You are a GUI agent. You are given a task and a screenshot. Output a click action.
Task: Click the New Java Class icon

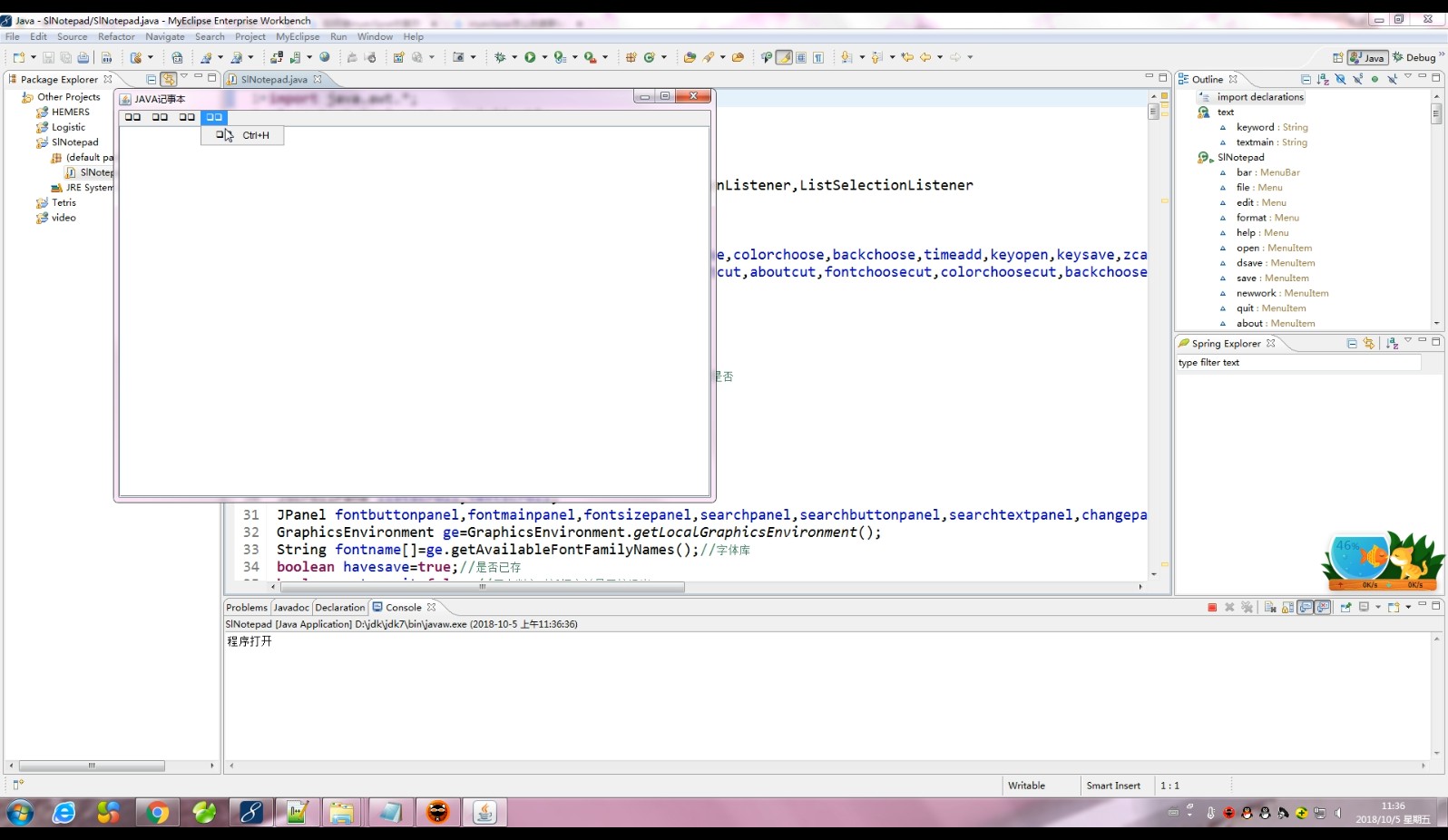coord(649,57)
